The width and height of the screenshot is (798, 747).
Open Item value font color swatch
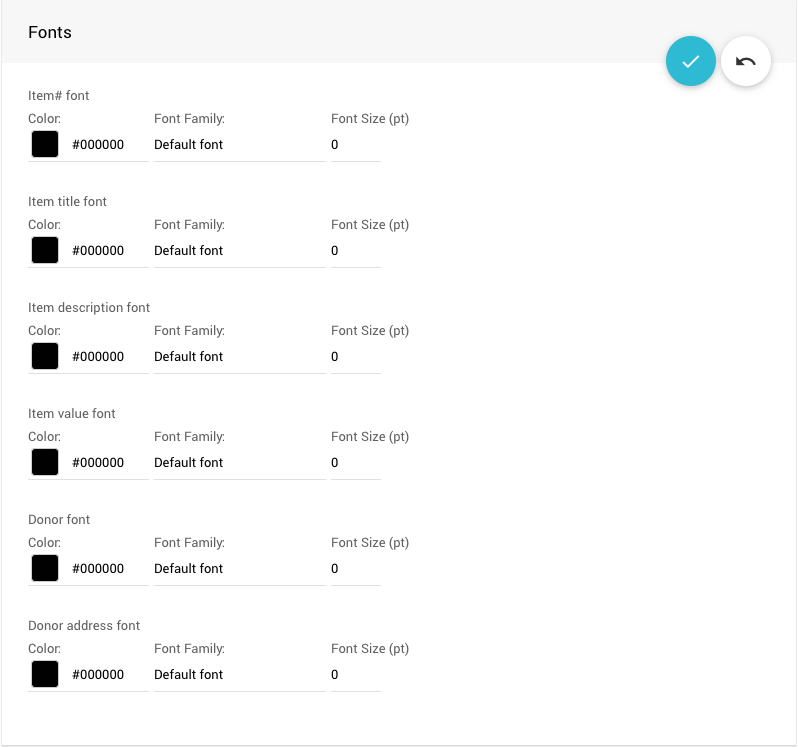point(45,462)
